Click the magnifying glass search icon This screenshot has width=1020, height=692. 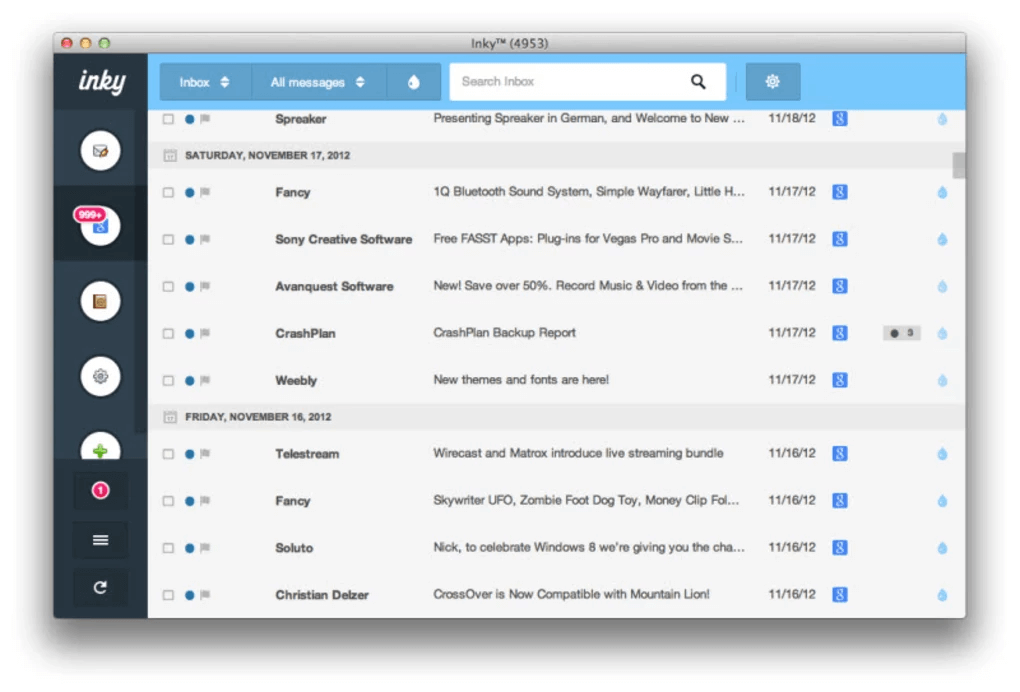[698, 82]
